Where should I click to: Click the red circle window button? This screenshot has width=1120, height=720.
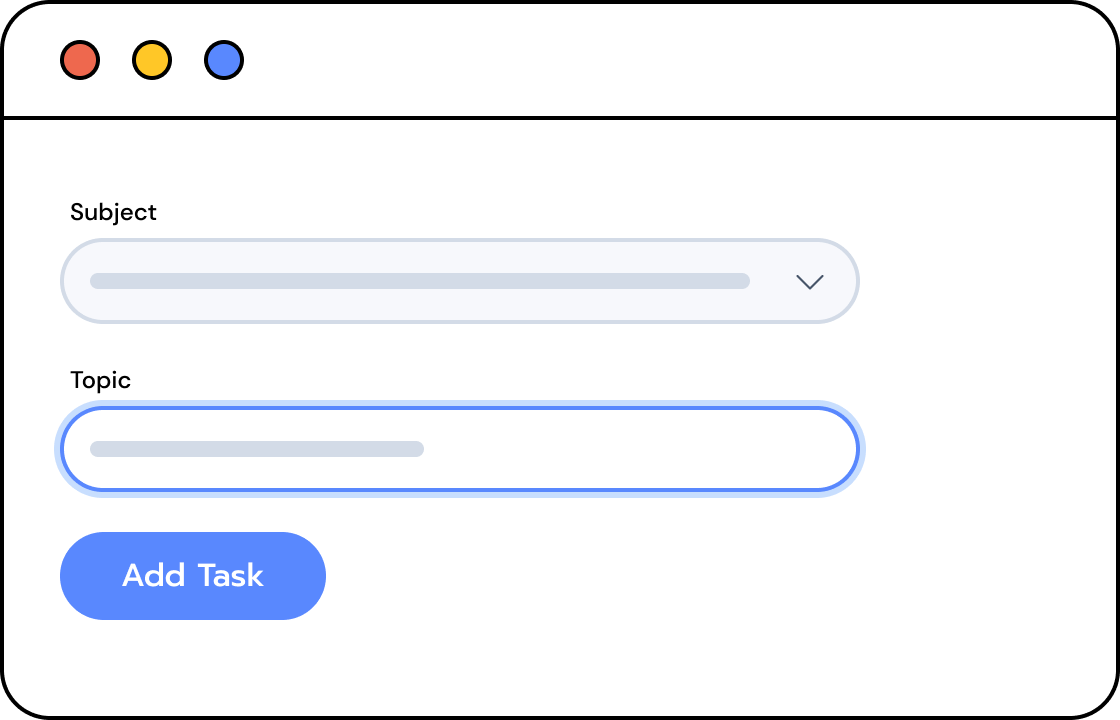[x=80, y=60]
